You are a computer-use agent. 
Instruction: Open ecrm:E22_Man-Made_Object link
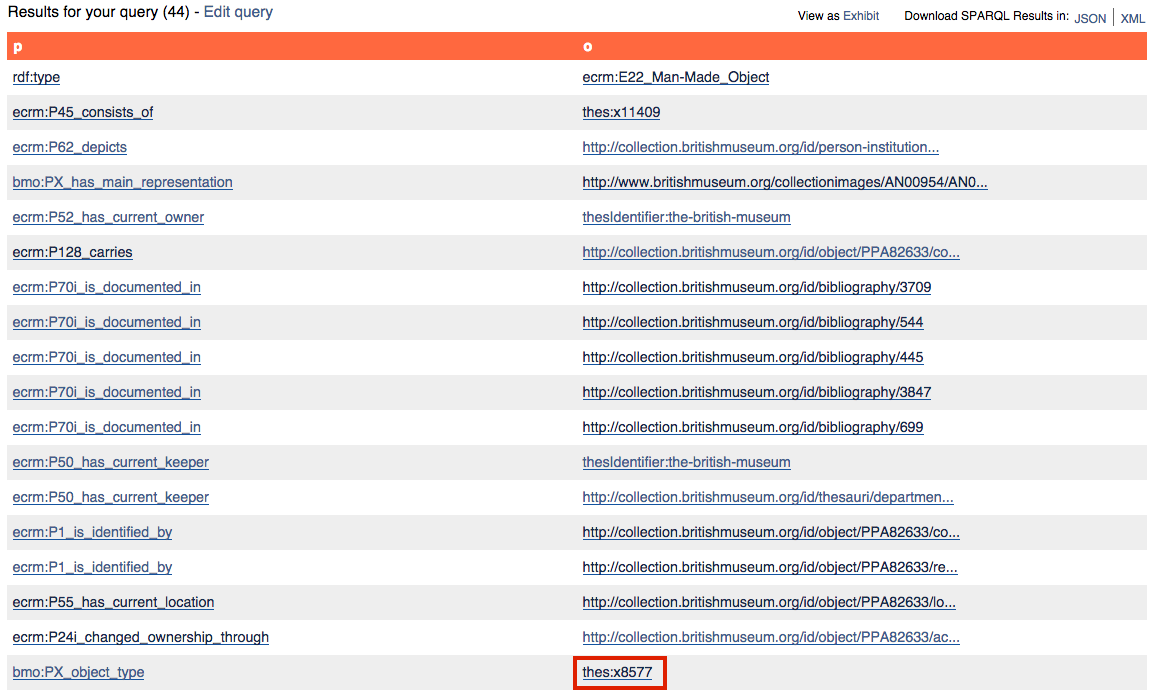point(675,77)
